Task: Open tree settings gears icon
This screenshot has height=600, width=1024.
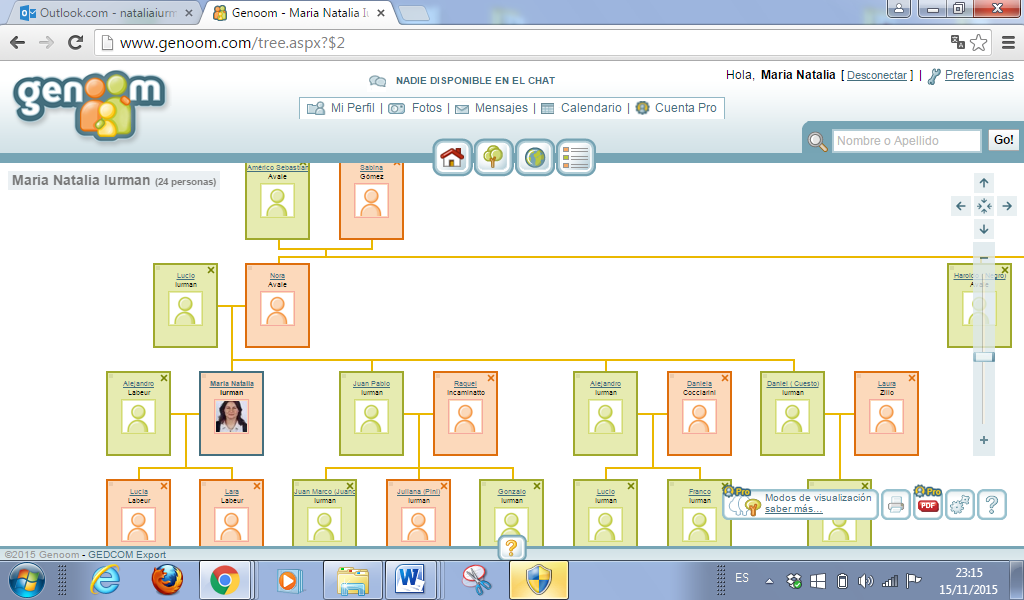Action: [x=960, y=505]
